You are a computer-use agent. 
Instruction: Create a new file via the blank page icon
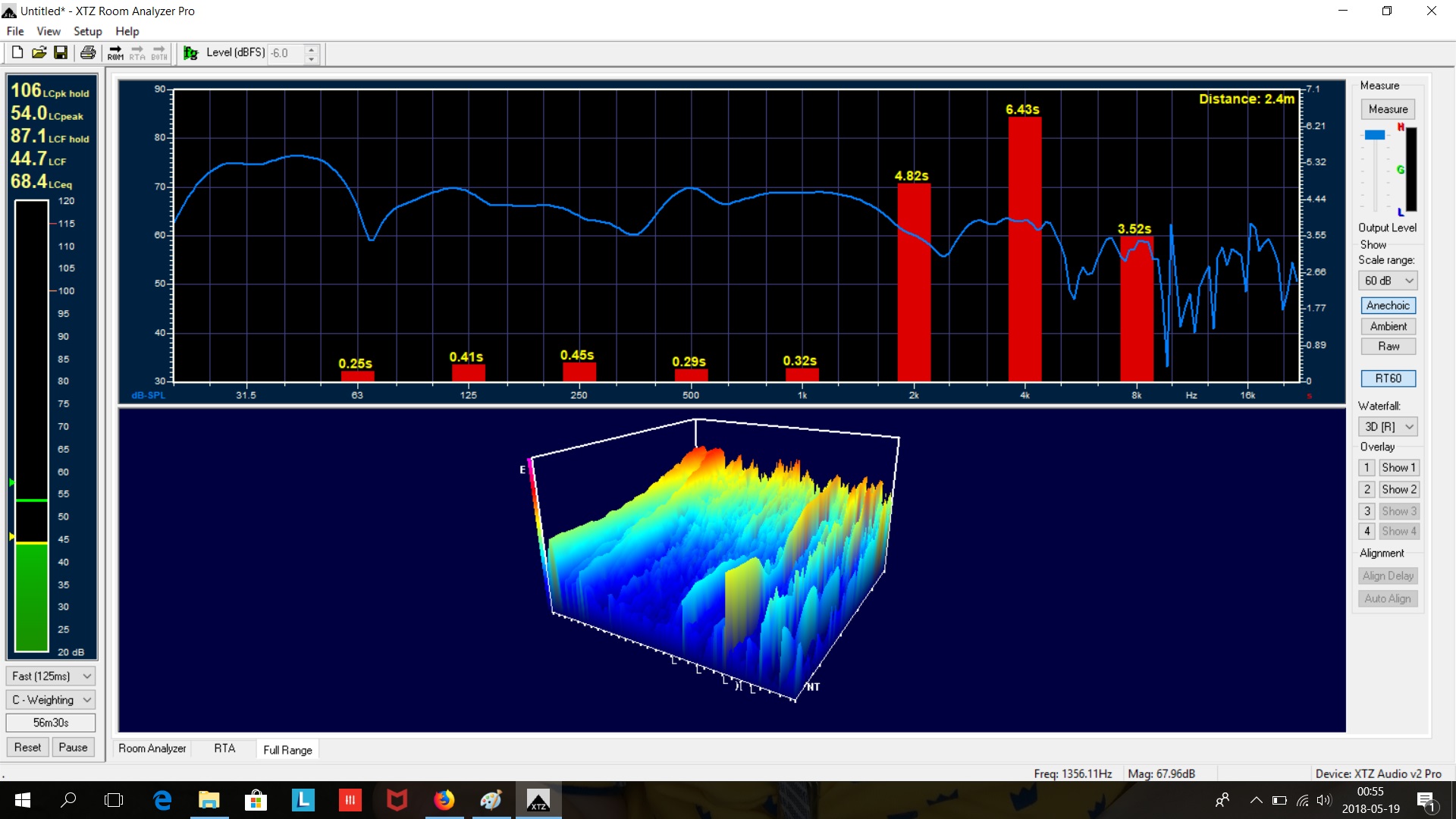pyautogui.click(x=16, y=52)
